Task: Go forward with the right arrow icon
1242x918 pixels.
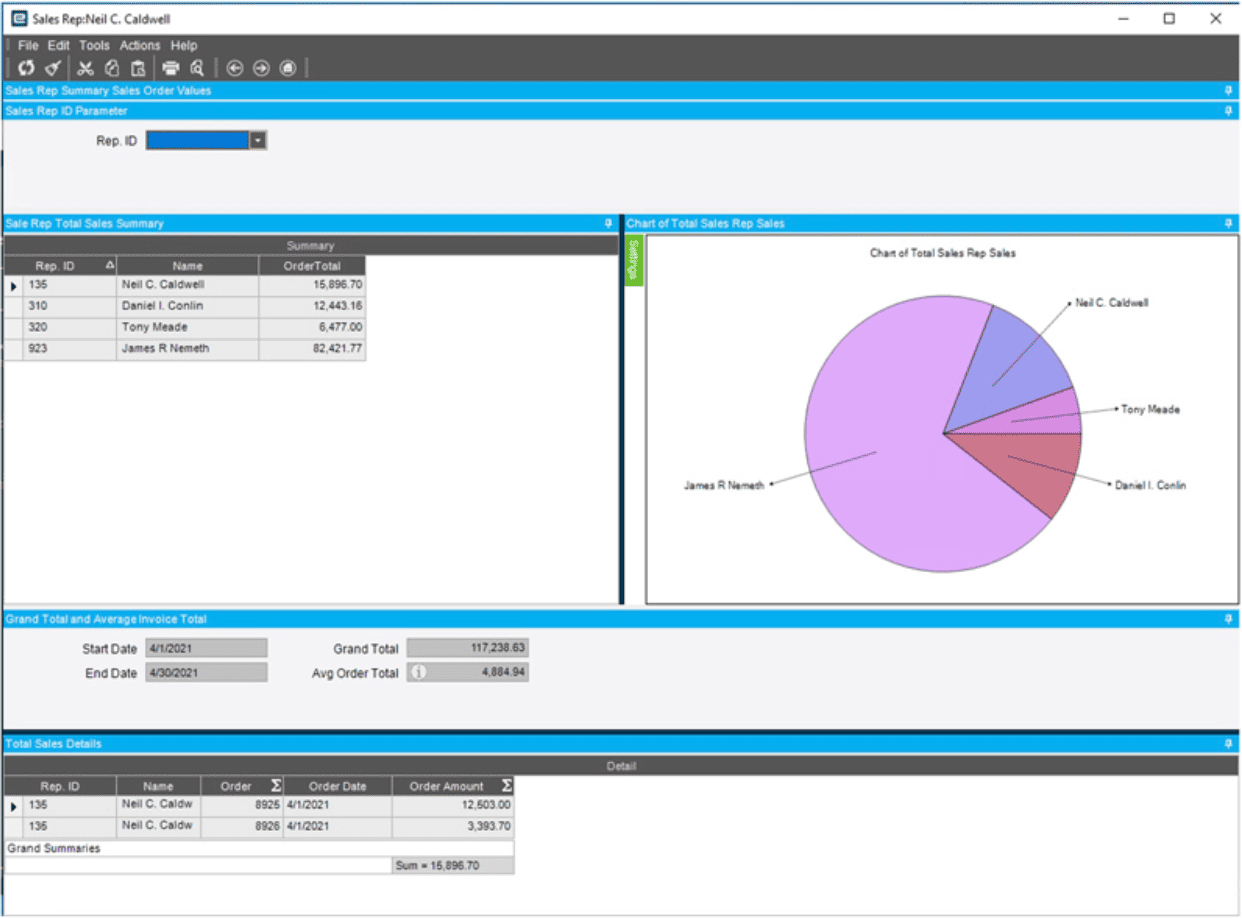Action: (261, 68)
